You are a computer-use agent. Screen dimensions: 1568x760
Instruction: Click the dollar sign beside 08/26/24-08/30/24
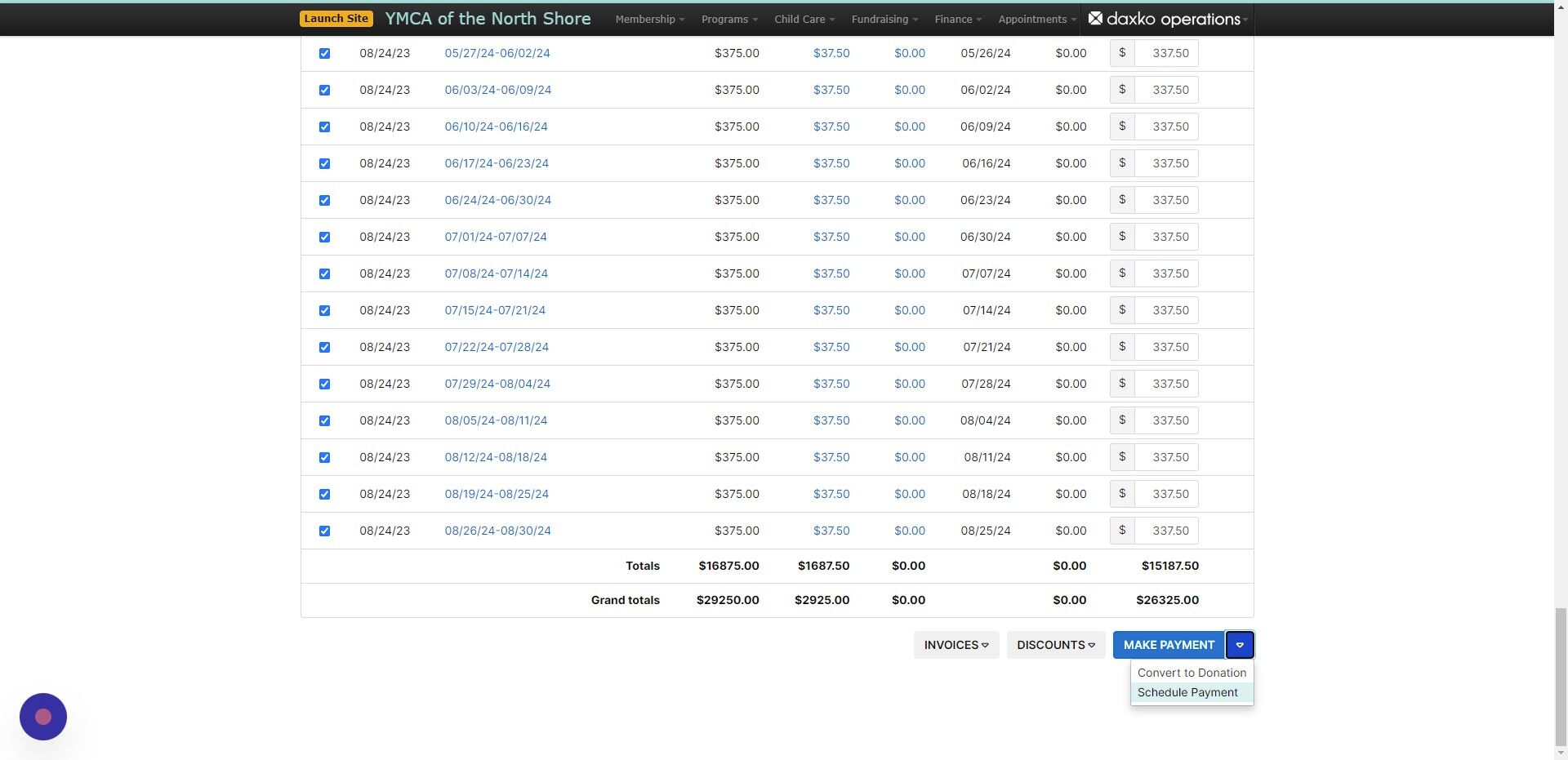click(x=1122, y=531)
